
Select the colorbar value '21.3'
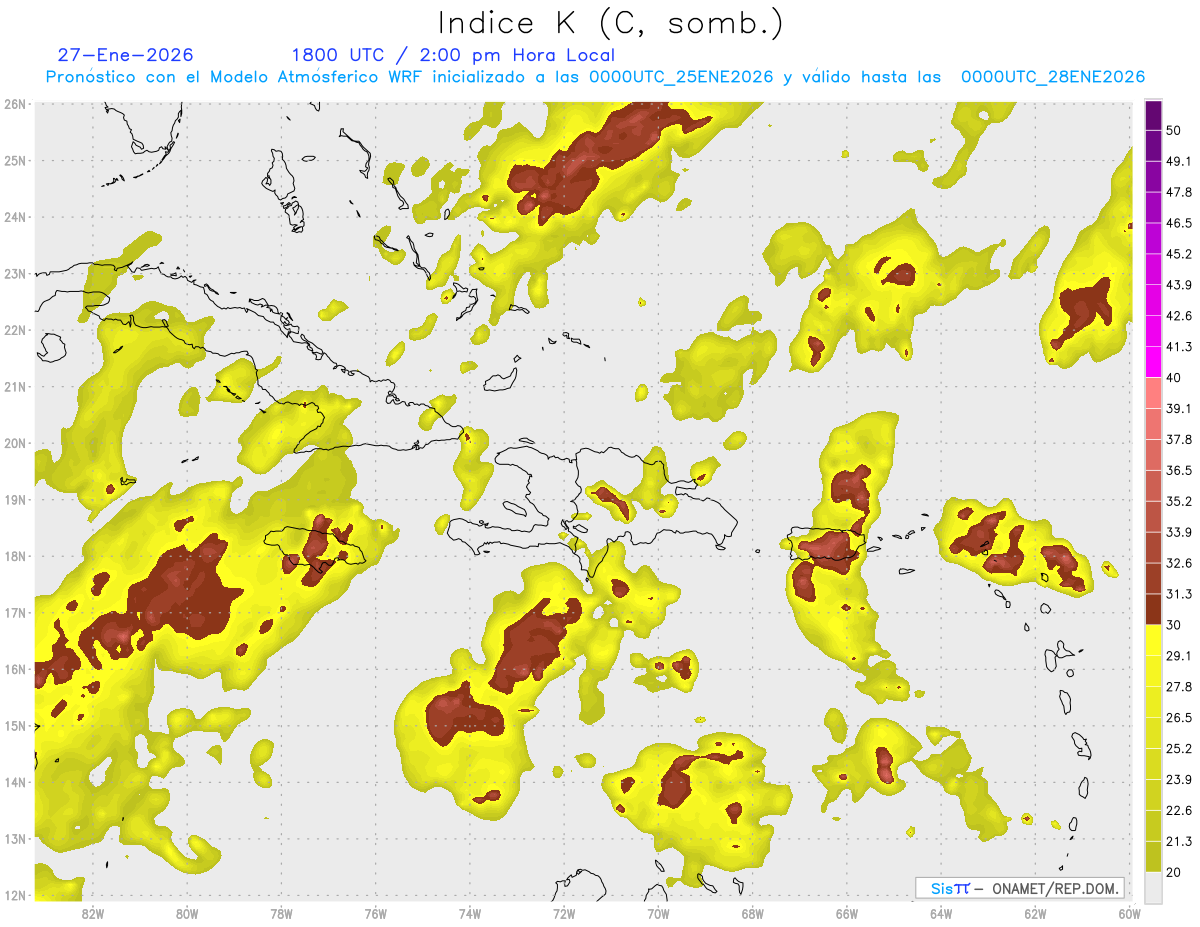point(1179,842)
